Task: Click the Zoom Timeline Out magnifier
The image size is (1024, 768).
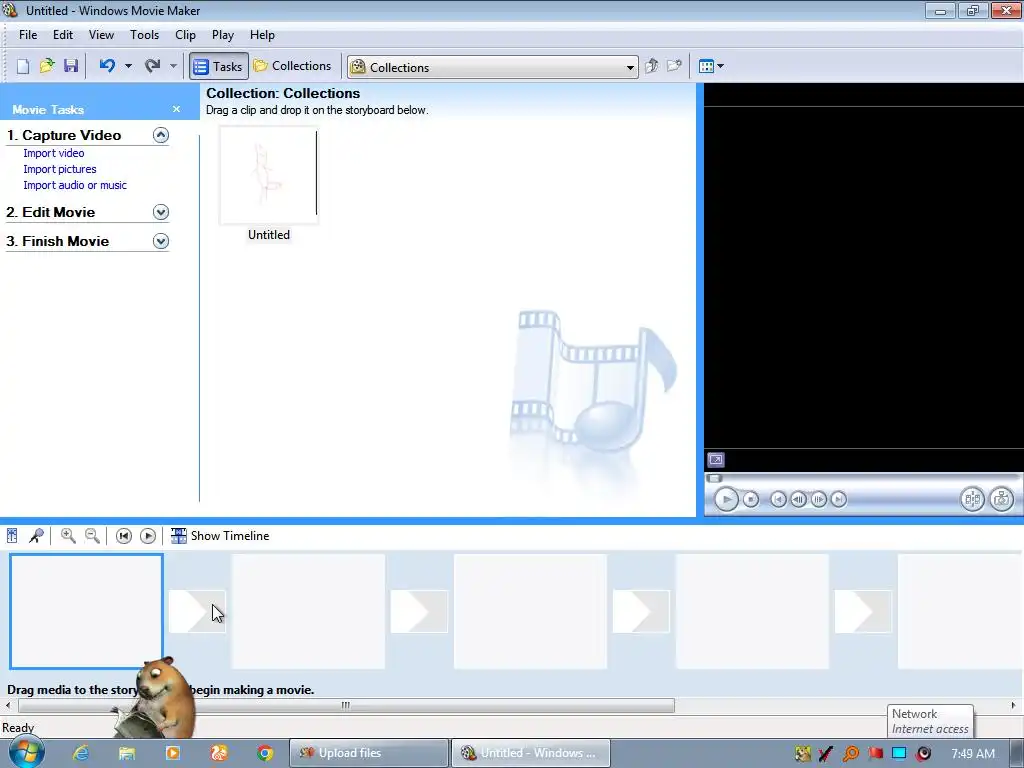Action: [93, 536]
